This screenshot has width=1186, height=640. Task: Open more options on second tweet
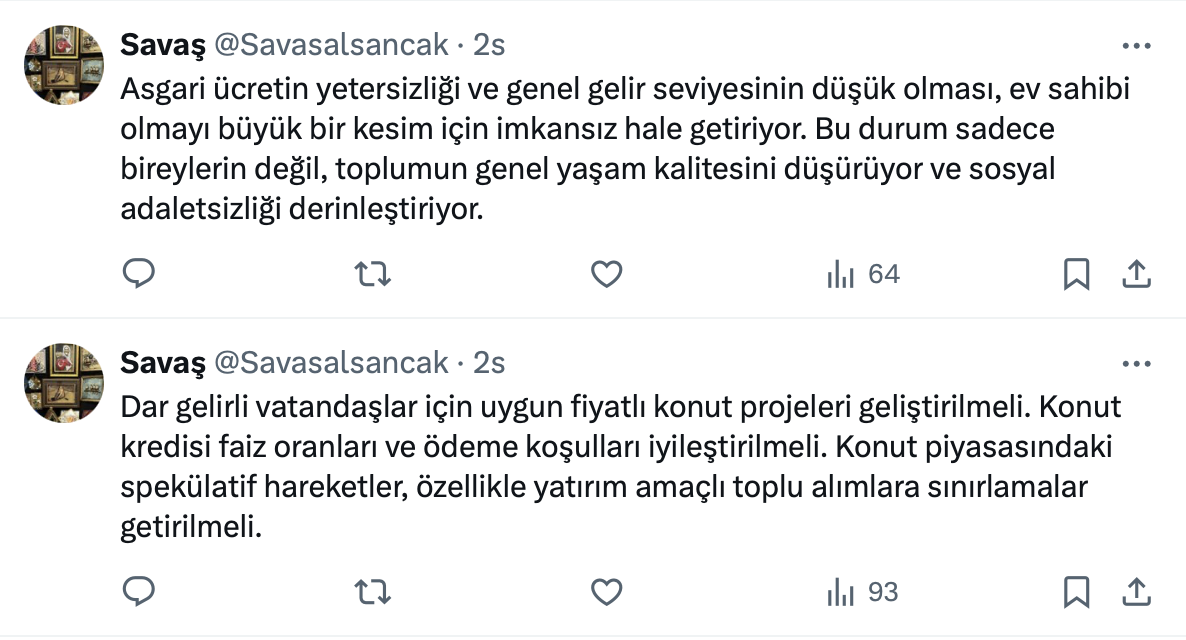click(1137, 364)
